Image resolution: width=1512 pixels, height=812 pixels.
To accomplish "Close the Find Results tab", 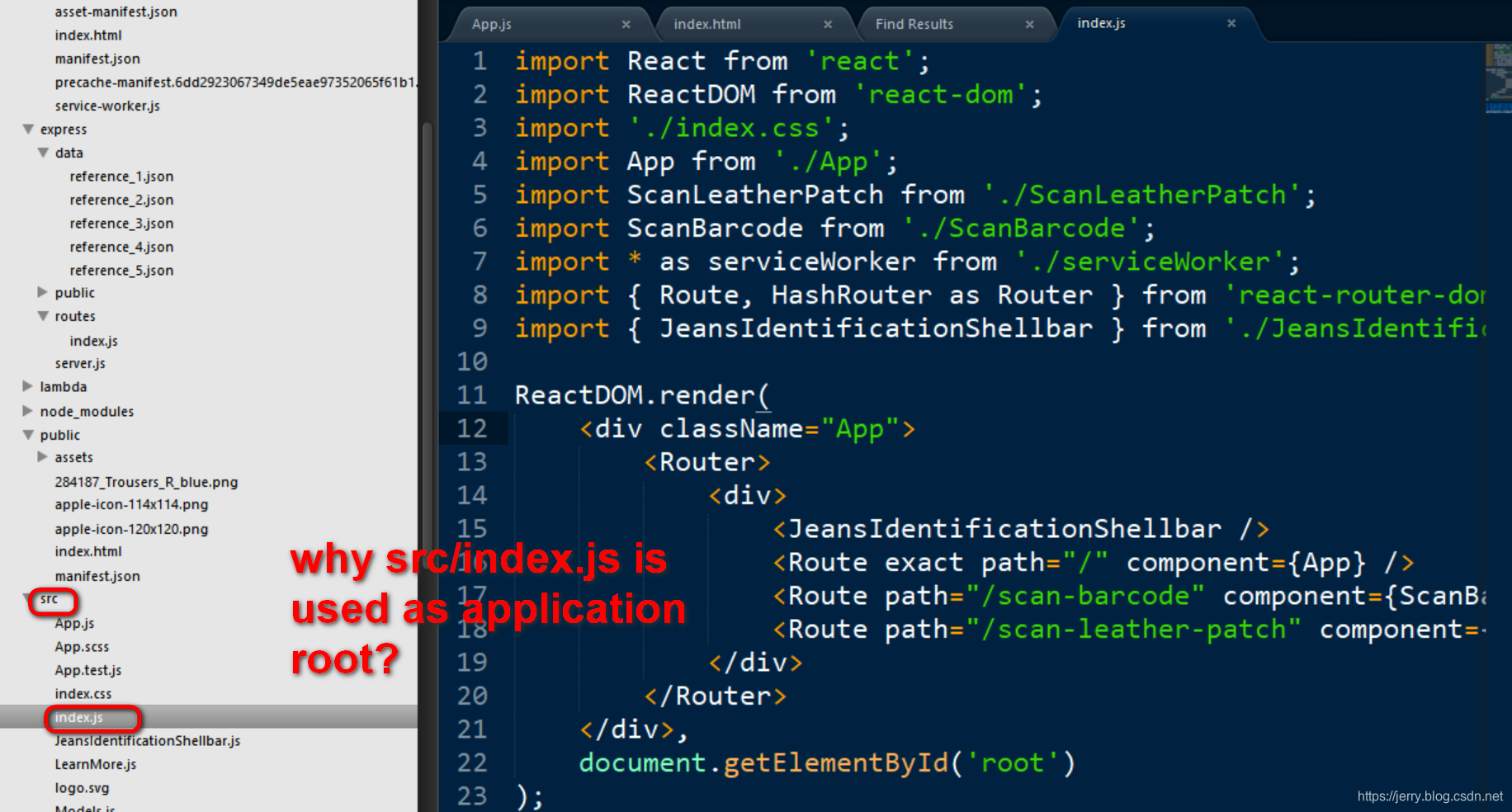I will [x=1029, y=25].
